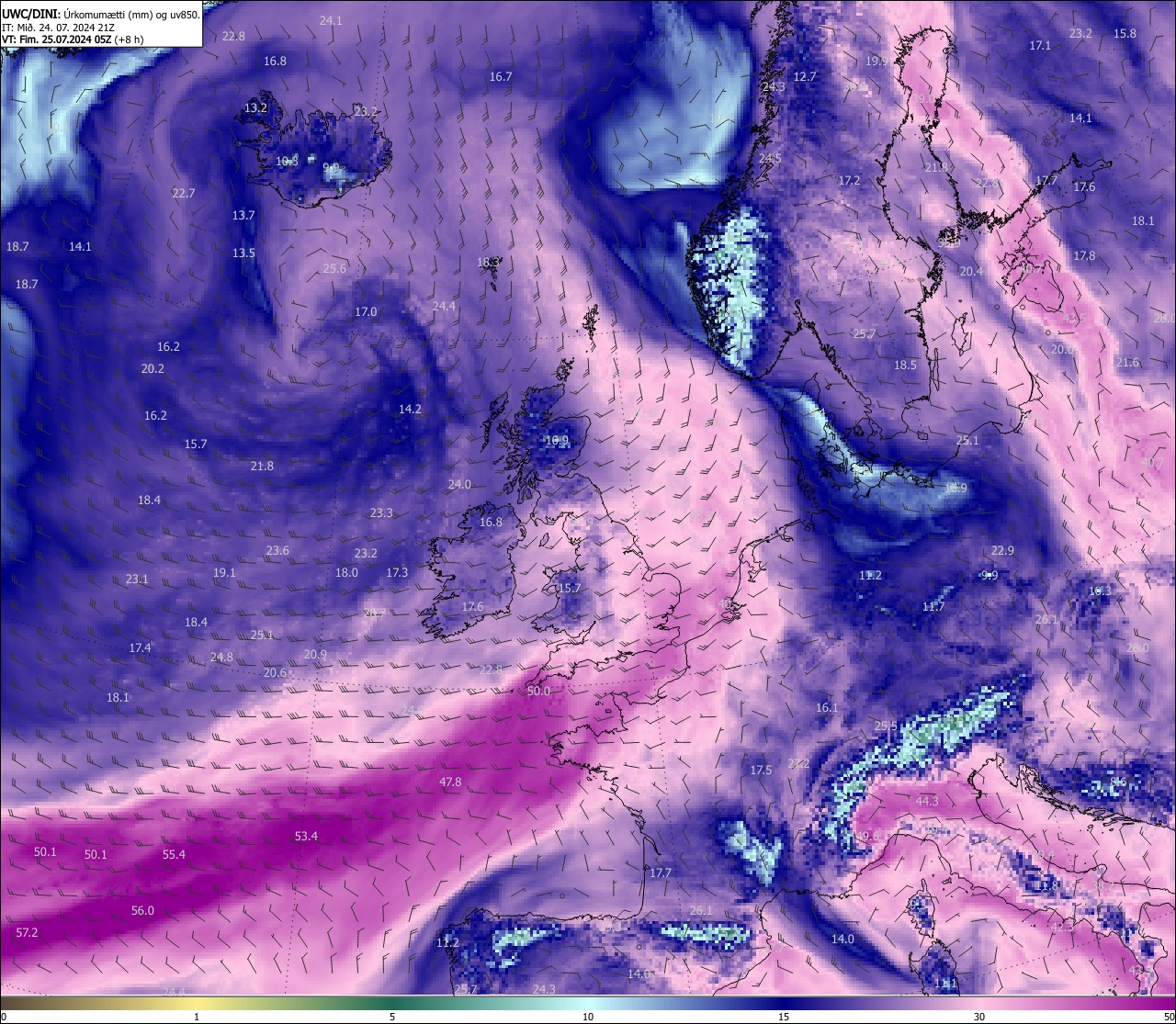Click the 23.1 value on the map
The image size is (1176, 1024).
pos(137,580)
